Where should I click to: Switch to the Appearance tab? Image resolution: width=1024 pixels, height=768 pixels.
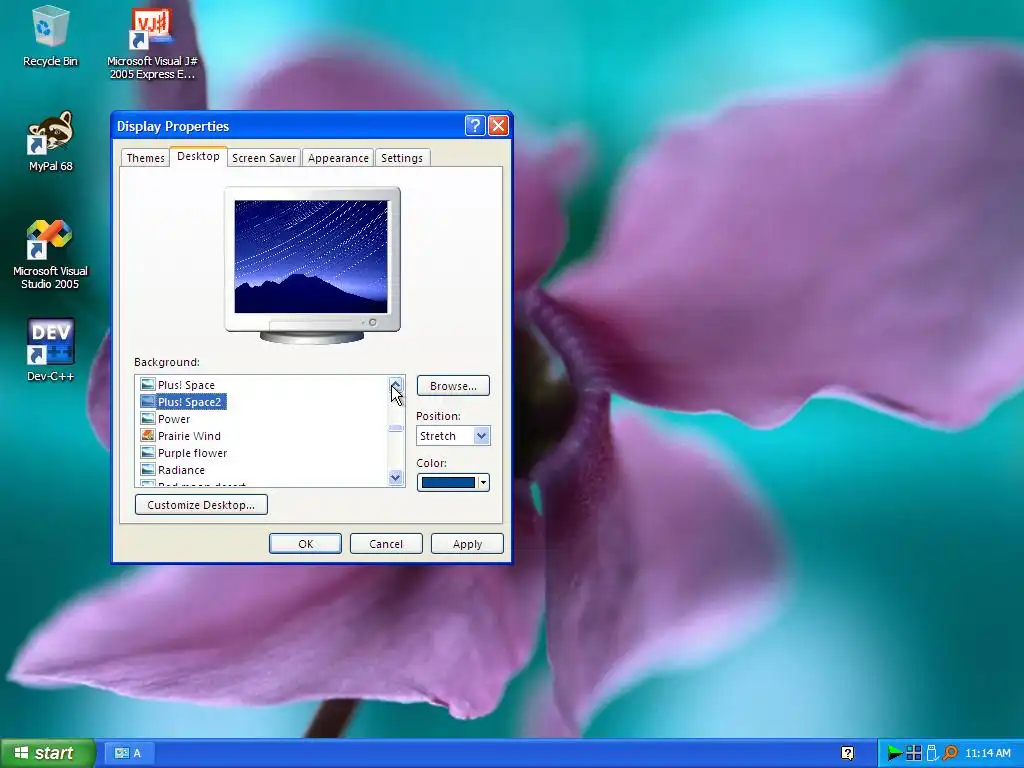click(x=338, y=158)
